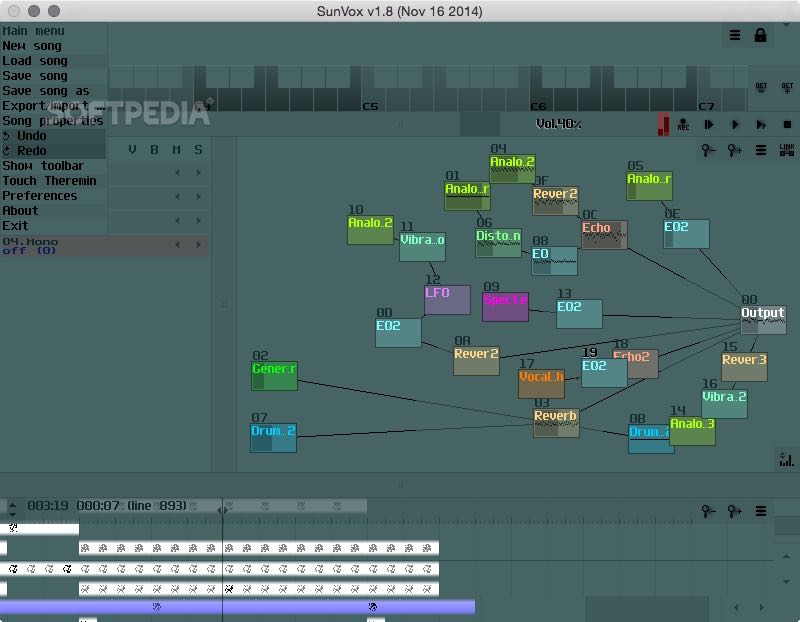Zoom out the timeline
The width and height of the screenshot is (800, 622).
point(709,511)
